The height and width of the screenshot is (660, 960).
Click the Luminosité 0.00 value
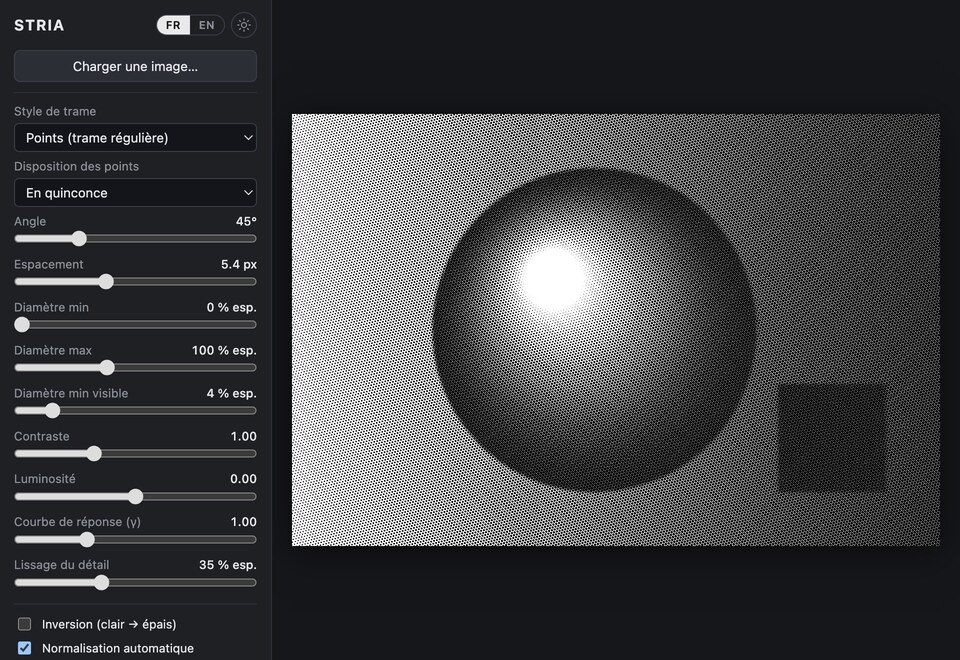click(x=243, y=479)
